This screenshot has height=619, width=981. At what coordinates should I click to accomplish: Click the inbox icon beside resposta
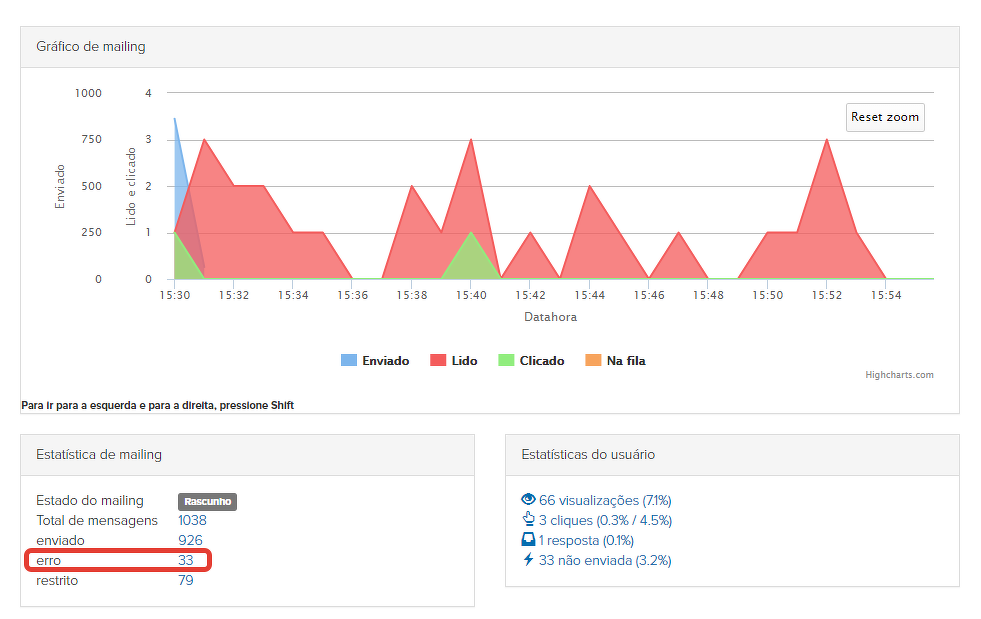pyautogui.click(x=529, y=540)
